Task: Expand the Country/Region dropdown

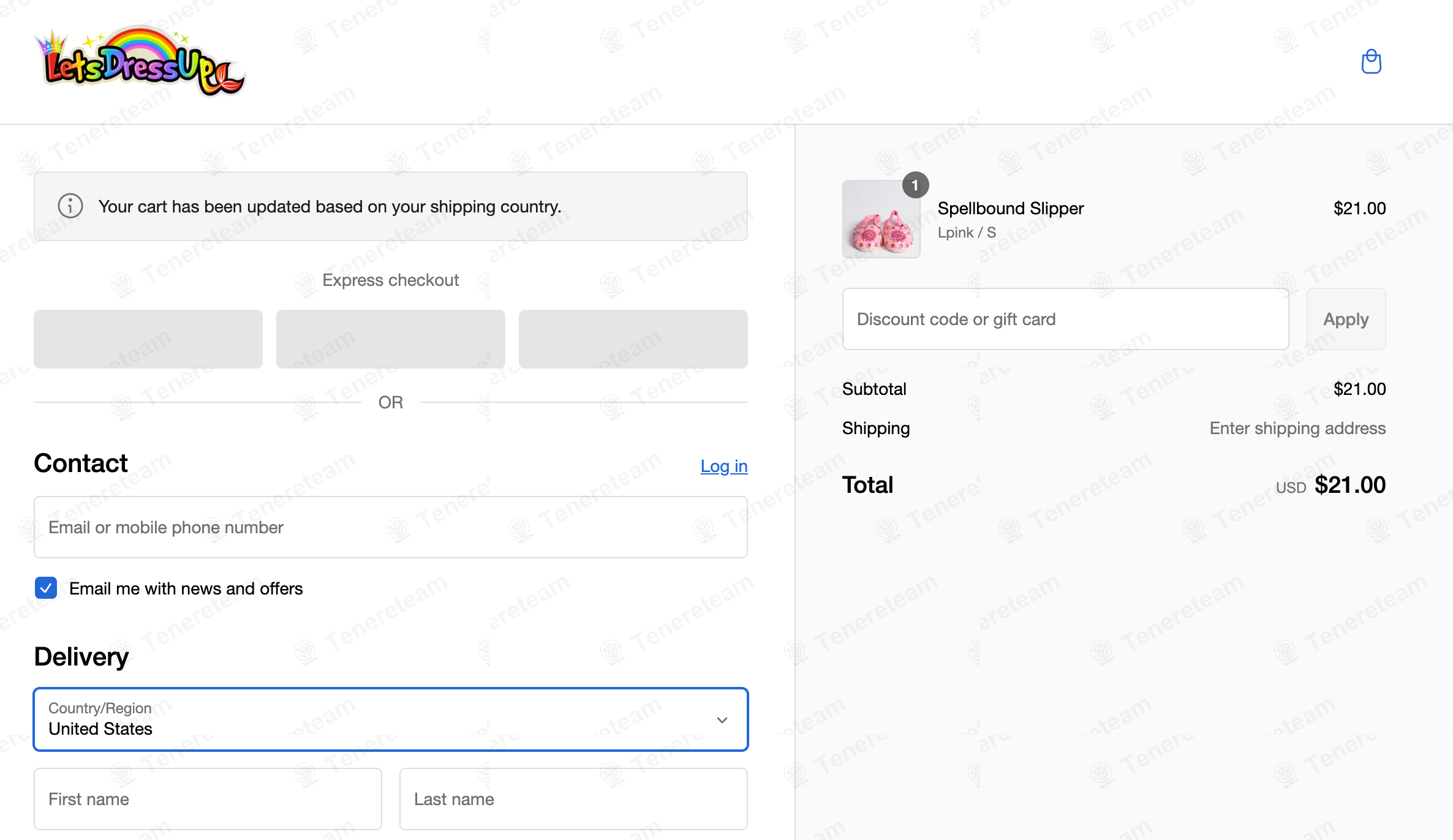Action: pos(391,719)
